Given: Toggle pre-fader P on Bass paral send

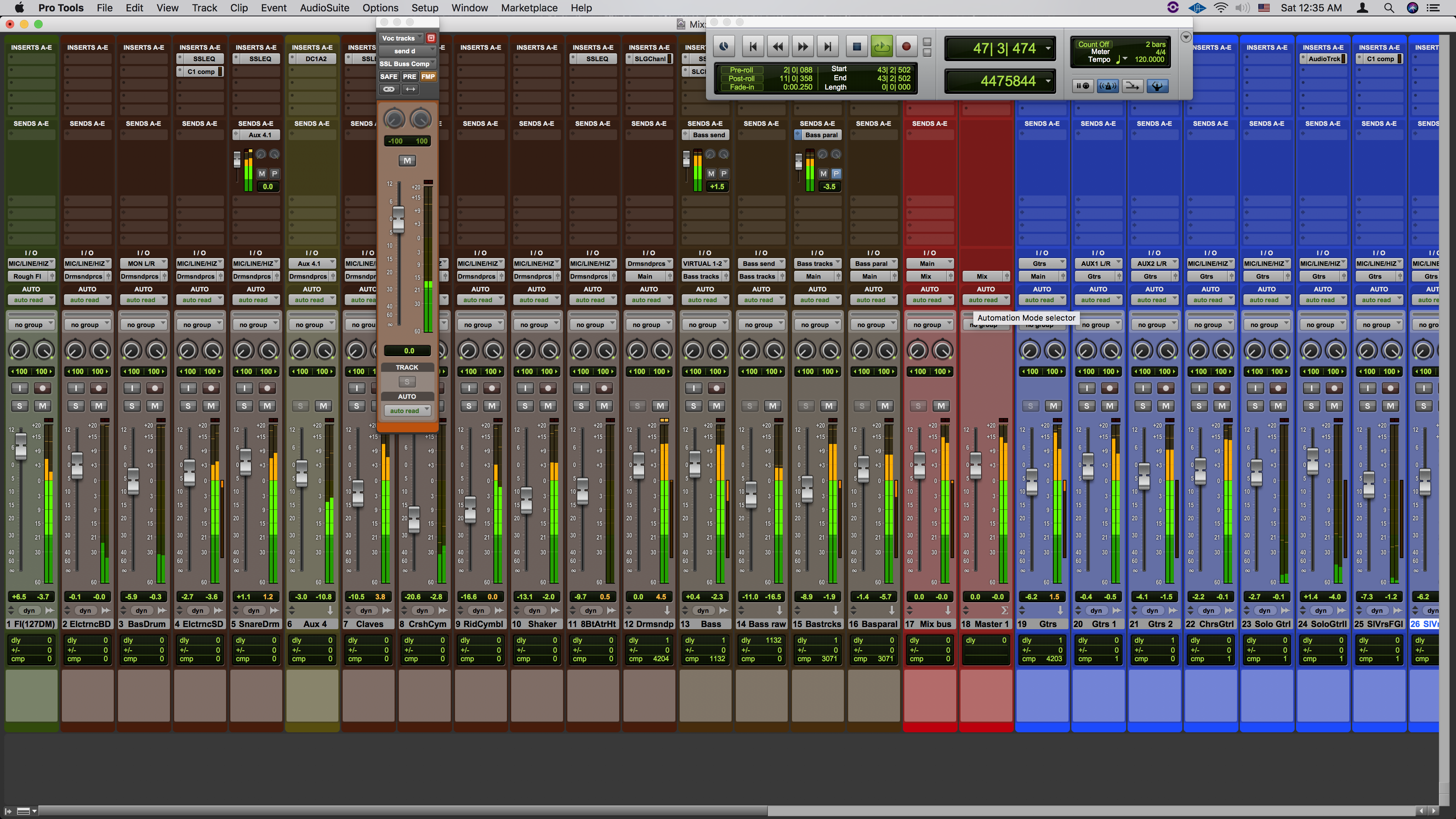Looking at the screenshot, I should tap(836, 173).
